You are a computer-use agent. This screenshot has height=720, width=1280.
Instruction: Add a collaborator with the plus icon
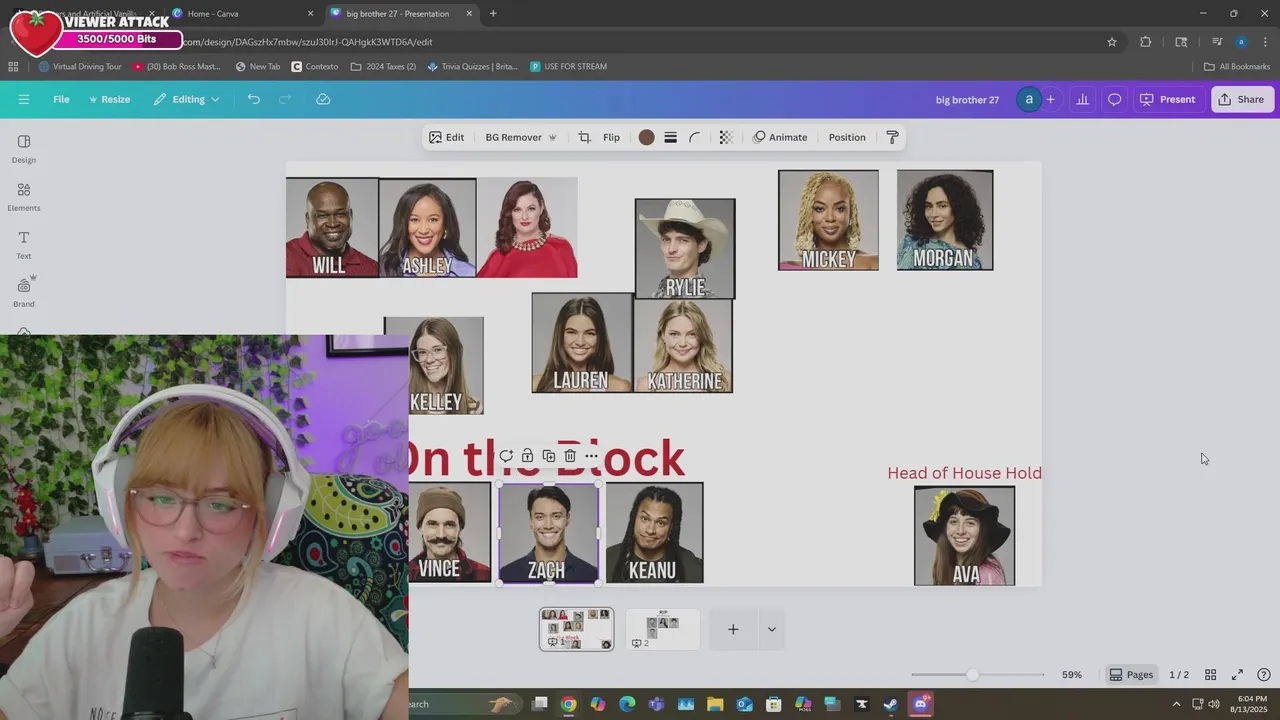(1050, 99)
